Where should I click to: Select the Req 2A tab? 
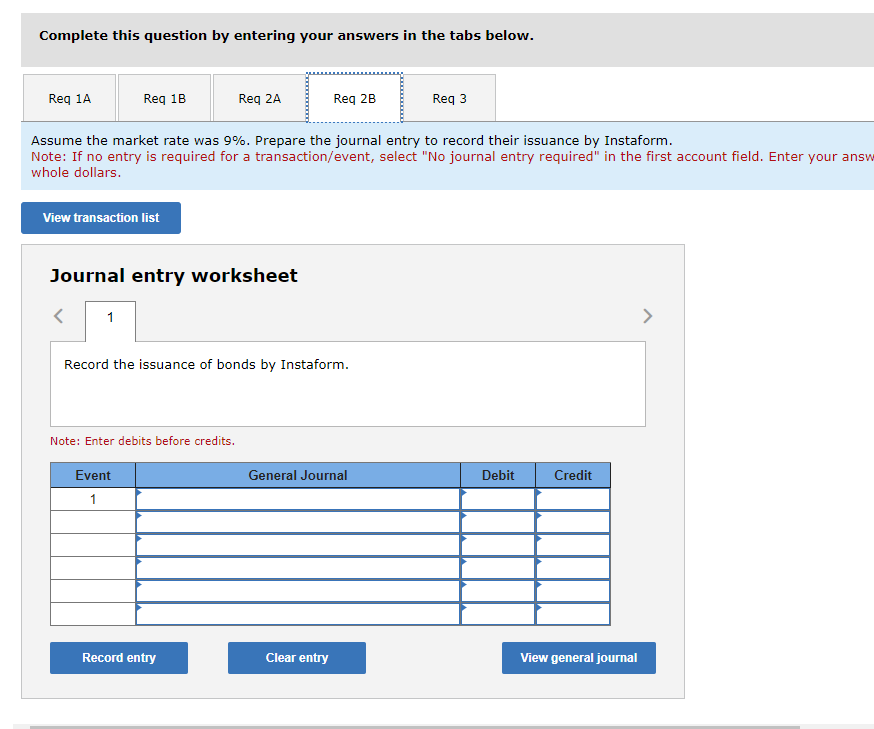click(259, 98)
